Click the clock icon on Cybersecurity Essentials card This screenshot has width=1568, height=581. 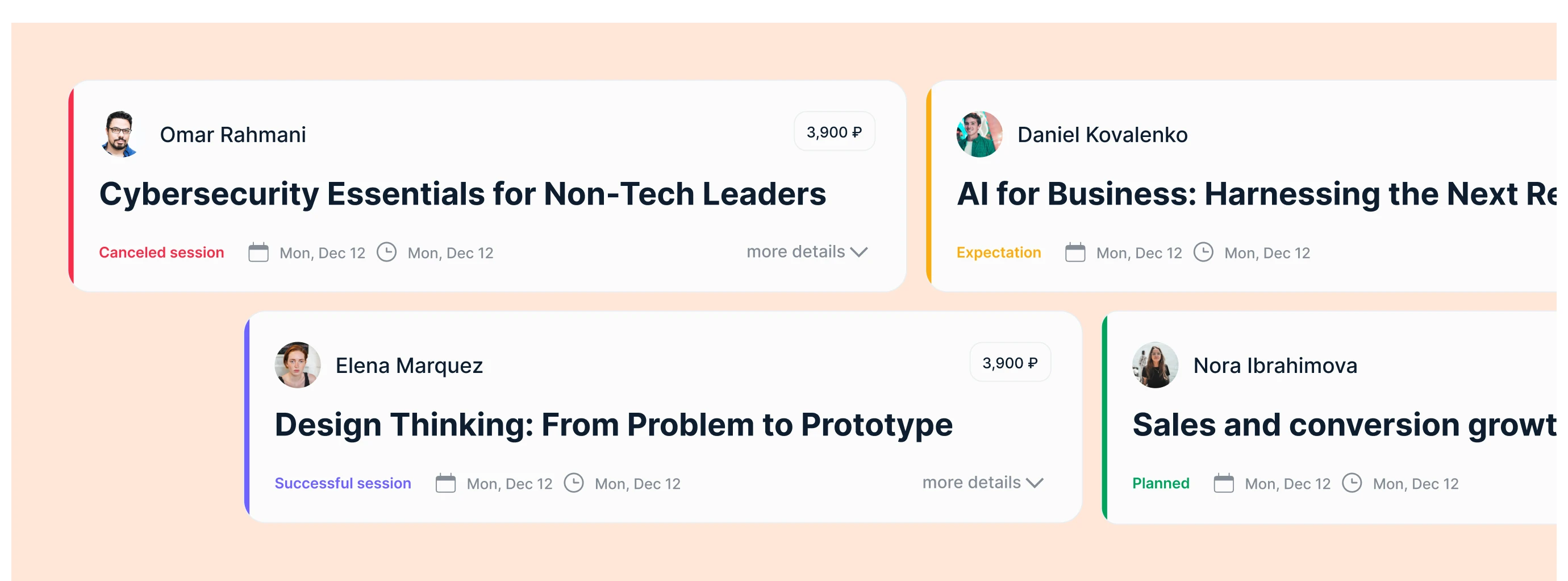387,251
